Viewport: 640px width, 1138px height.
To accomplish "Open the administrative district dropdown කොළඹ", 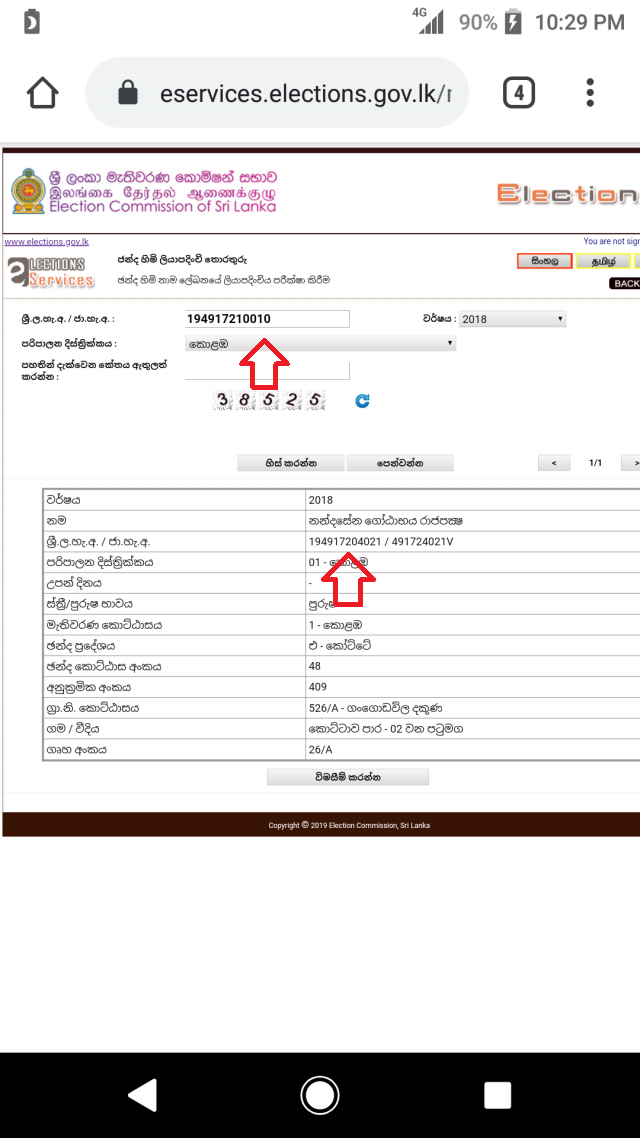I will [321, 343].
